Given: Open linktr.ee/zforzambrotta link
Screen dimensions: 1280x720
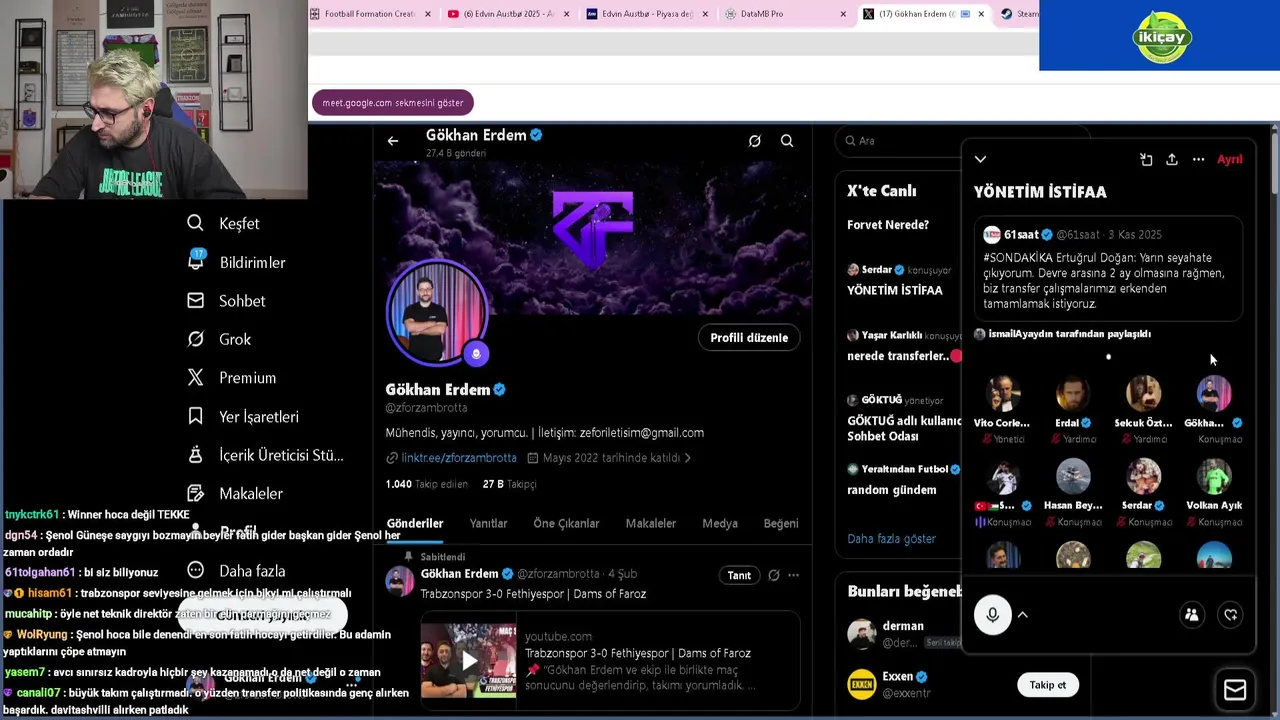Looking at the screenshot, I should coord(459,458).
